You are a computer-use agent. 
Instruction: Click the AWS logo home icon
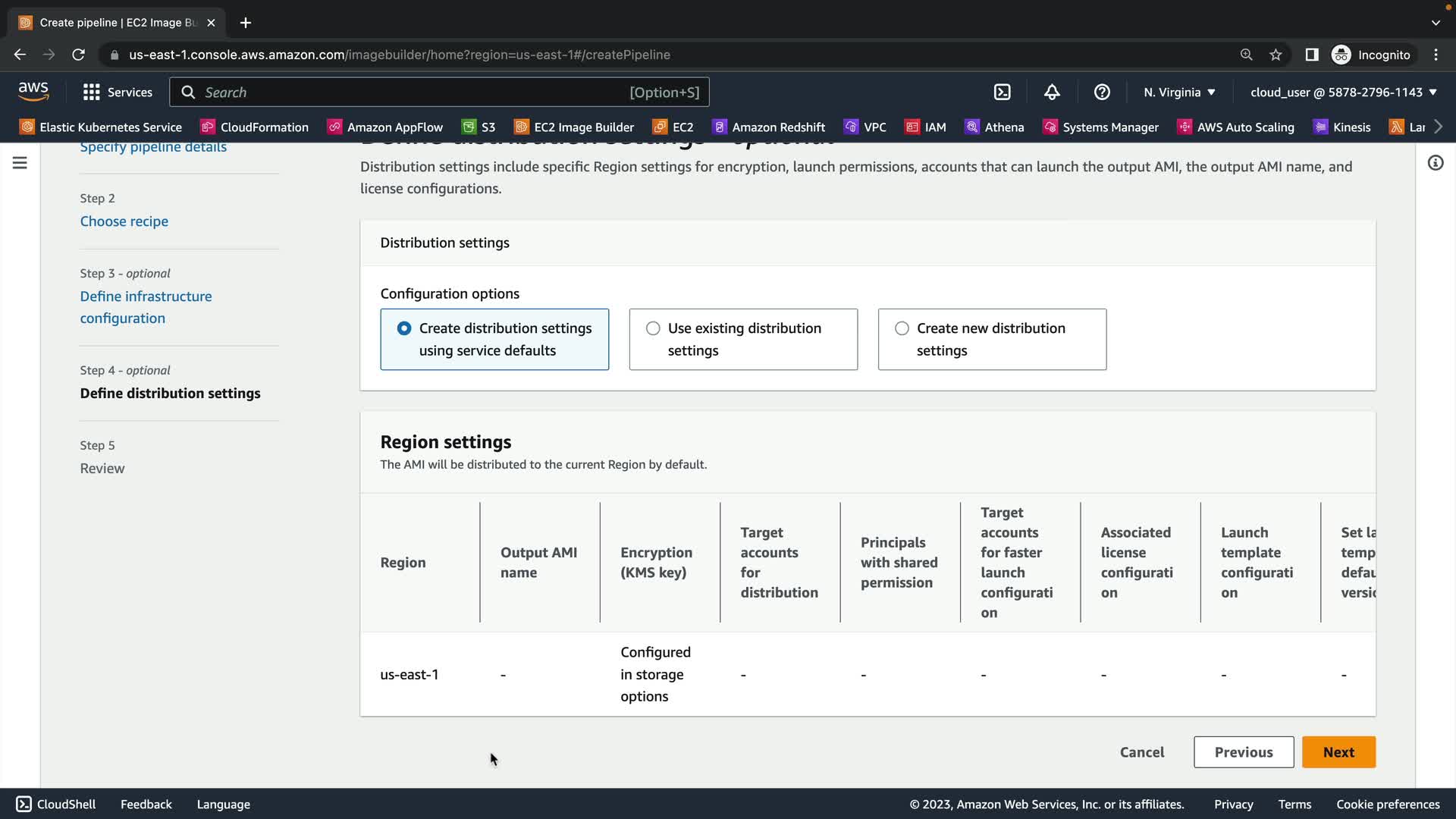33,92
